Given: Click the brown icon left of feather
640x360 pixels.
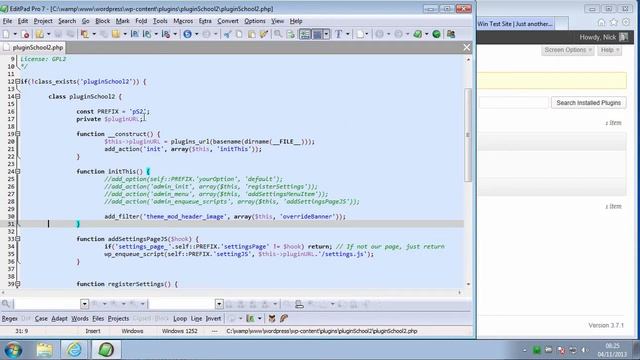Looking at the screenshot, I should coord(272,318).
